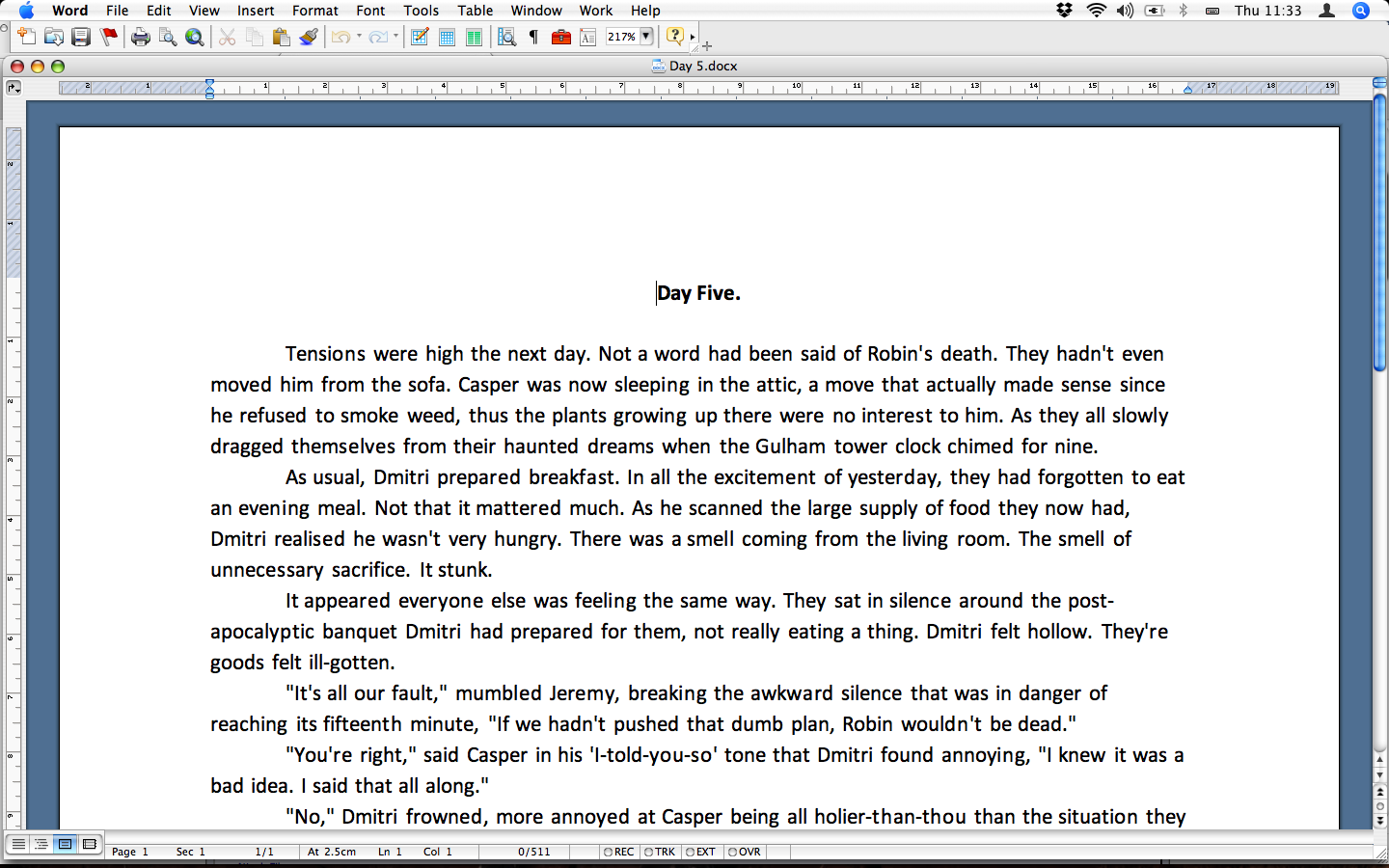Open the Window menu
The width and height of the screenshot is (1389, 868).
536,11
